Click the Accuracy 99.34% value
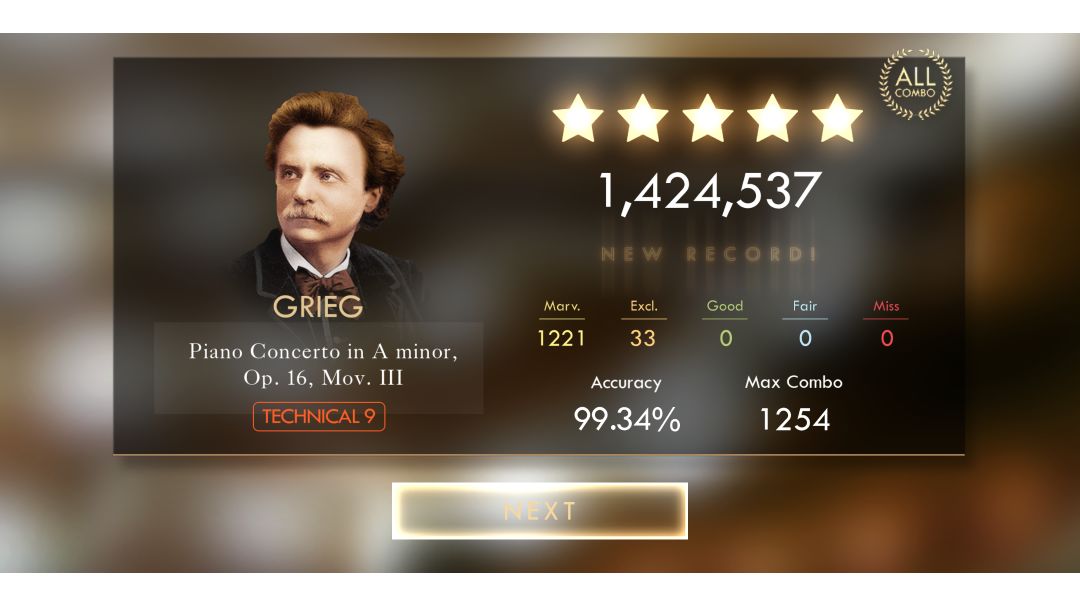The image size is (1080, 606). click(x=627, y=419)
